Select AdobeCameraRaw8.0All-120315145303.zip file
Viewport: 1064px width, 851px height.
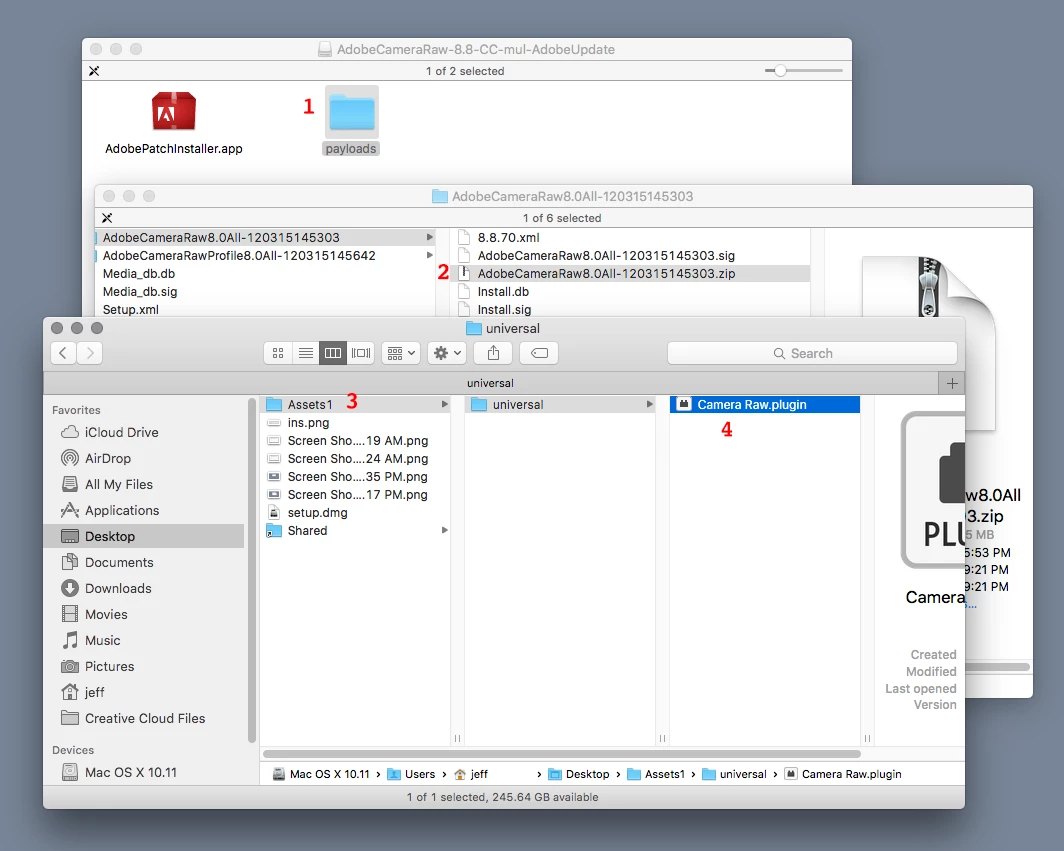[630, 273]
